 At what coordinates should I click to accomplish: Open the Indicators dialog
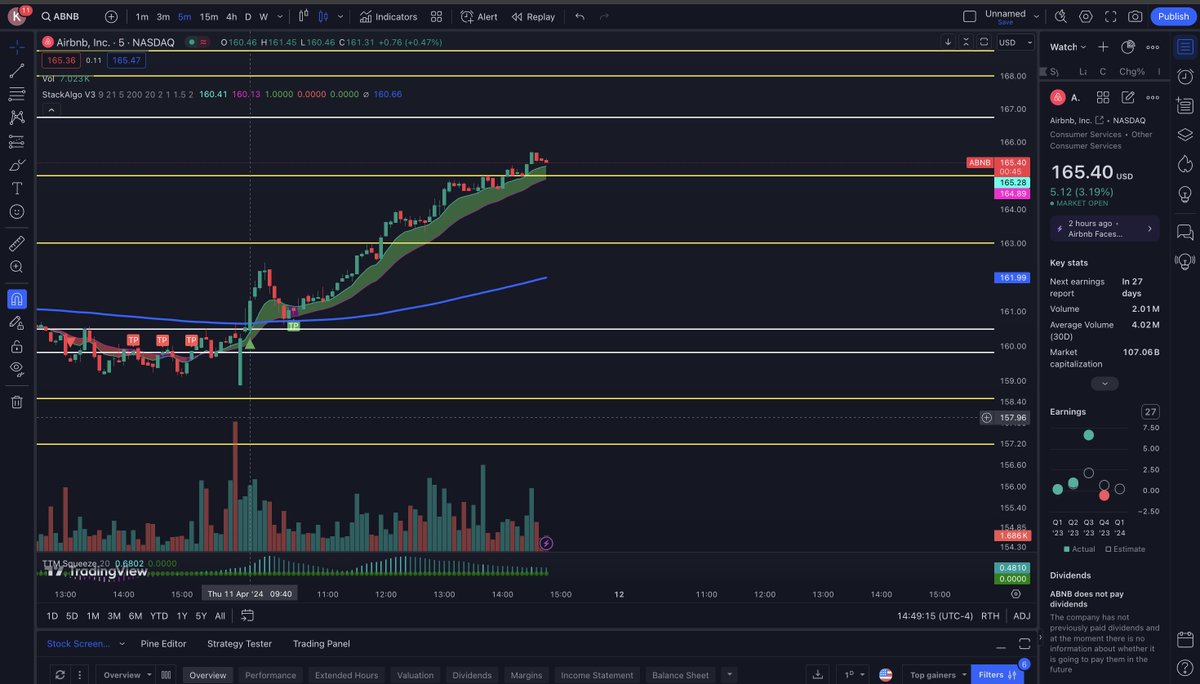pyautogui.click(x=389, y=17)
